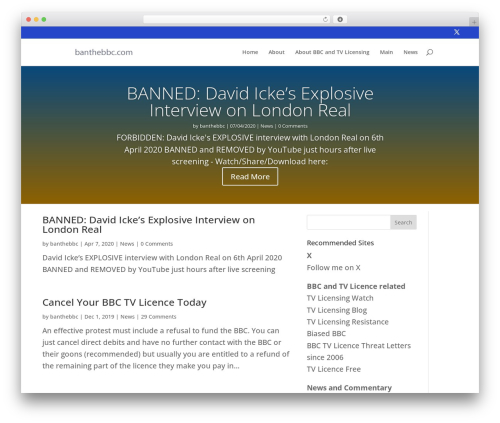The width and height of the screenshot is (500, 423).
Task: Open BBC TV Licence Threat Letters since 2006
Action: pyautogui.click(x=359, y=351)
